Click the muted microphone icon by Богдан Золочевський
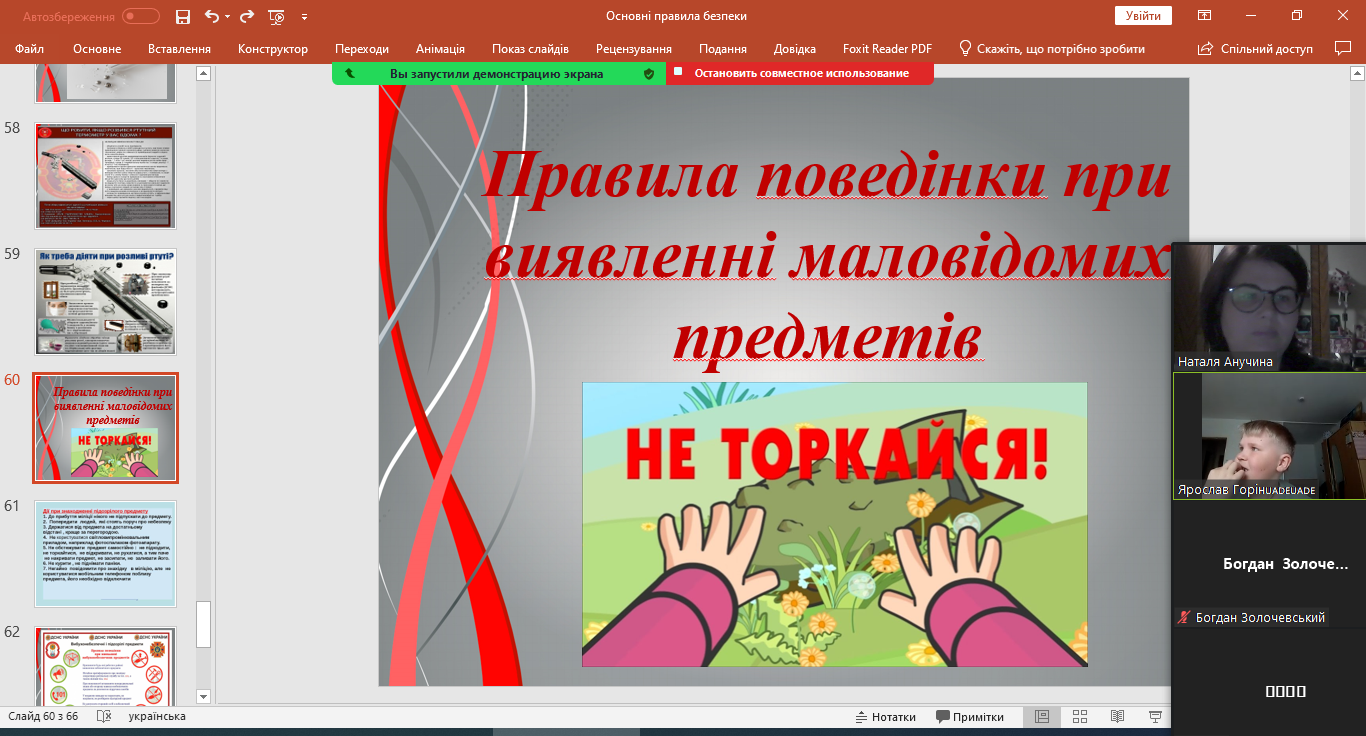The width and height of the screenshot is (1366, 736). (1185, 617)
